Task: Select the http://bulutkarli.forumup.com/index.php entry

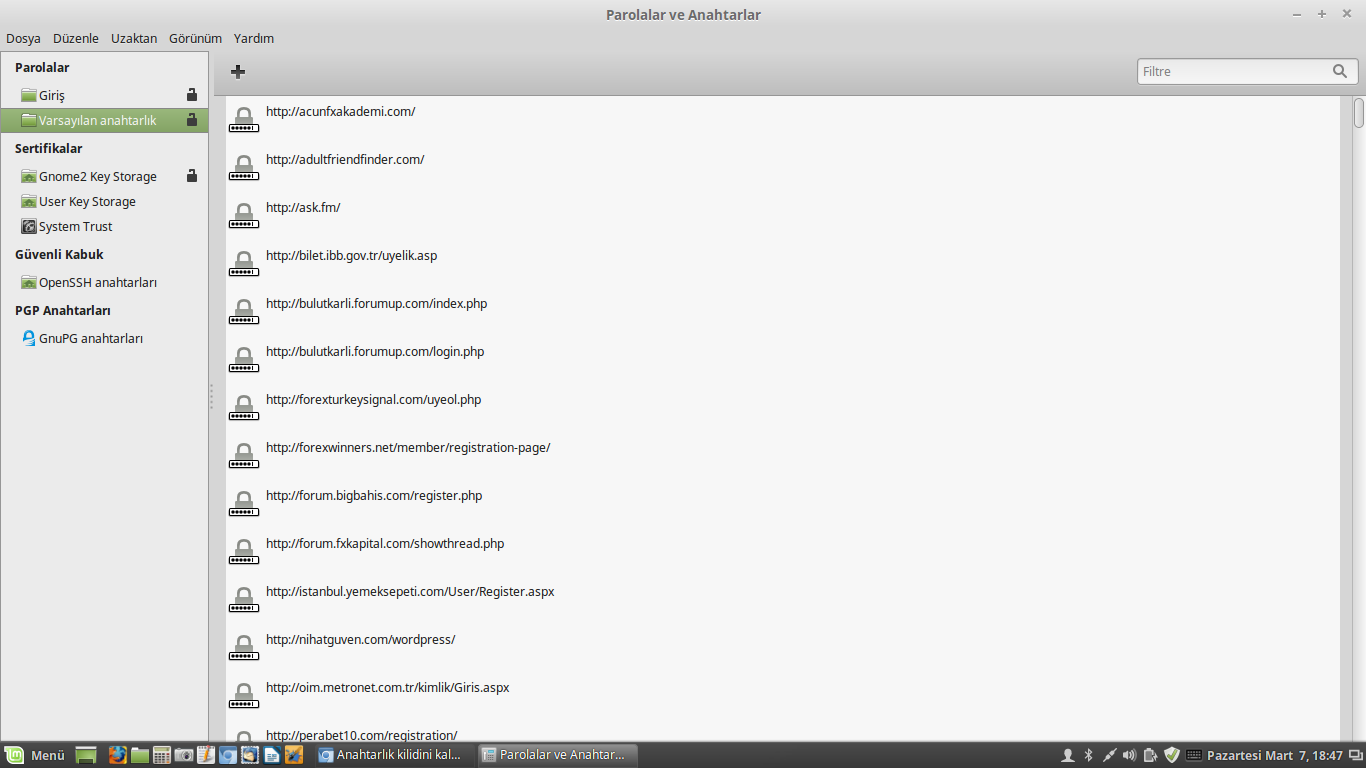Action: 783,312
